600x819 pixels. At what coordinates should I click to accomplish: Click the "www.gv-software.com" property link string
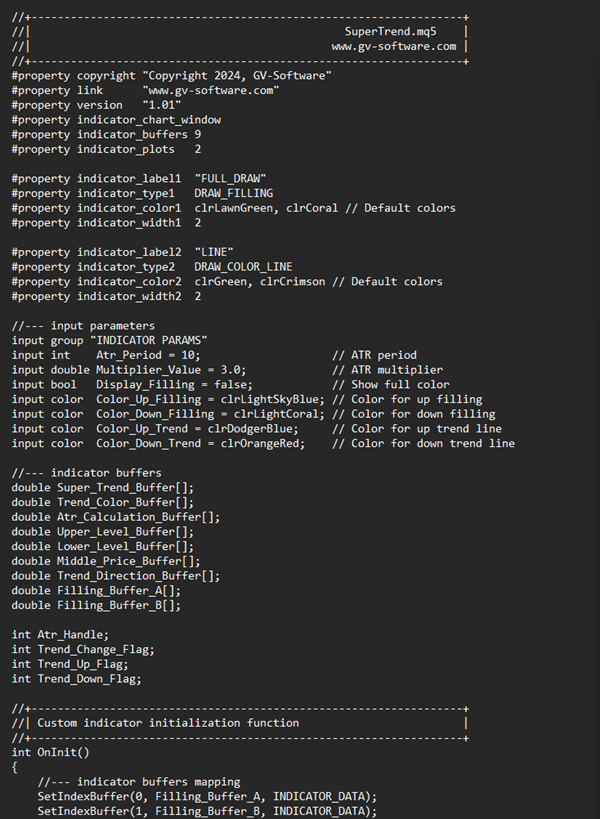211,90
